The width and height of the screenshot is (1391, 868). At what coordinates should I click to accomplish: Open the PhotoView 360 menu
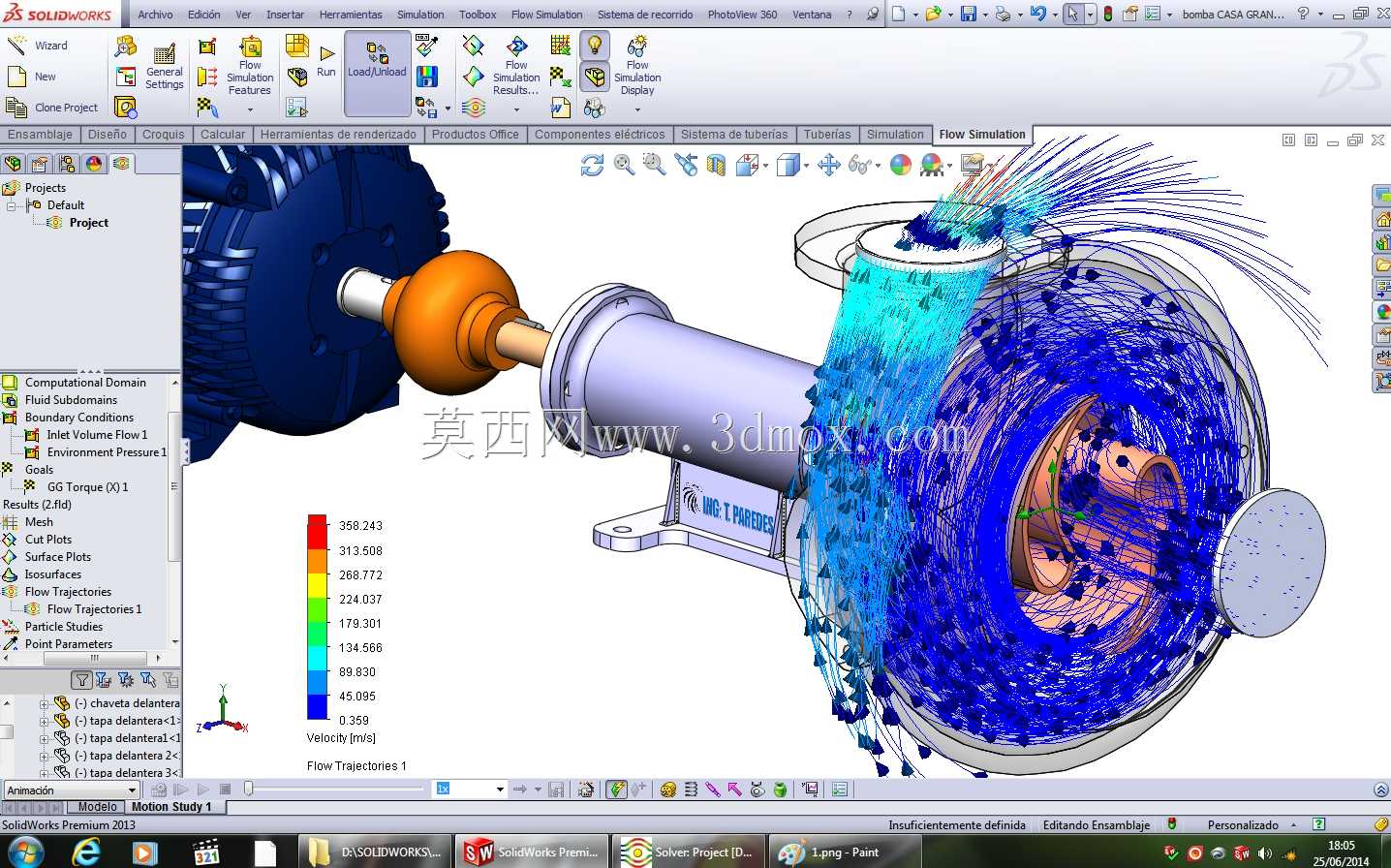tap(742, 15)
